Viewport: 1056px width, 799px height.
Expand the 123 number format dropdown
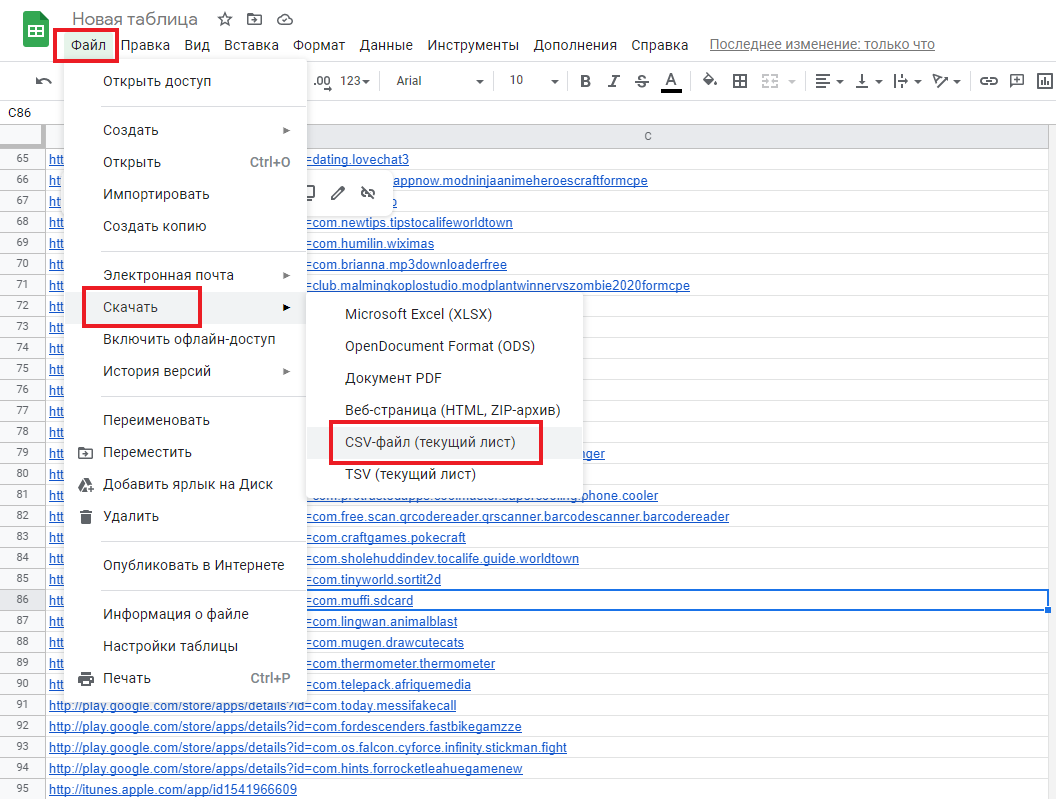coord(355,81)
